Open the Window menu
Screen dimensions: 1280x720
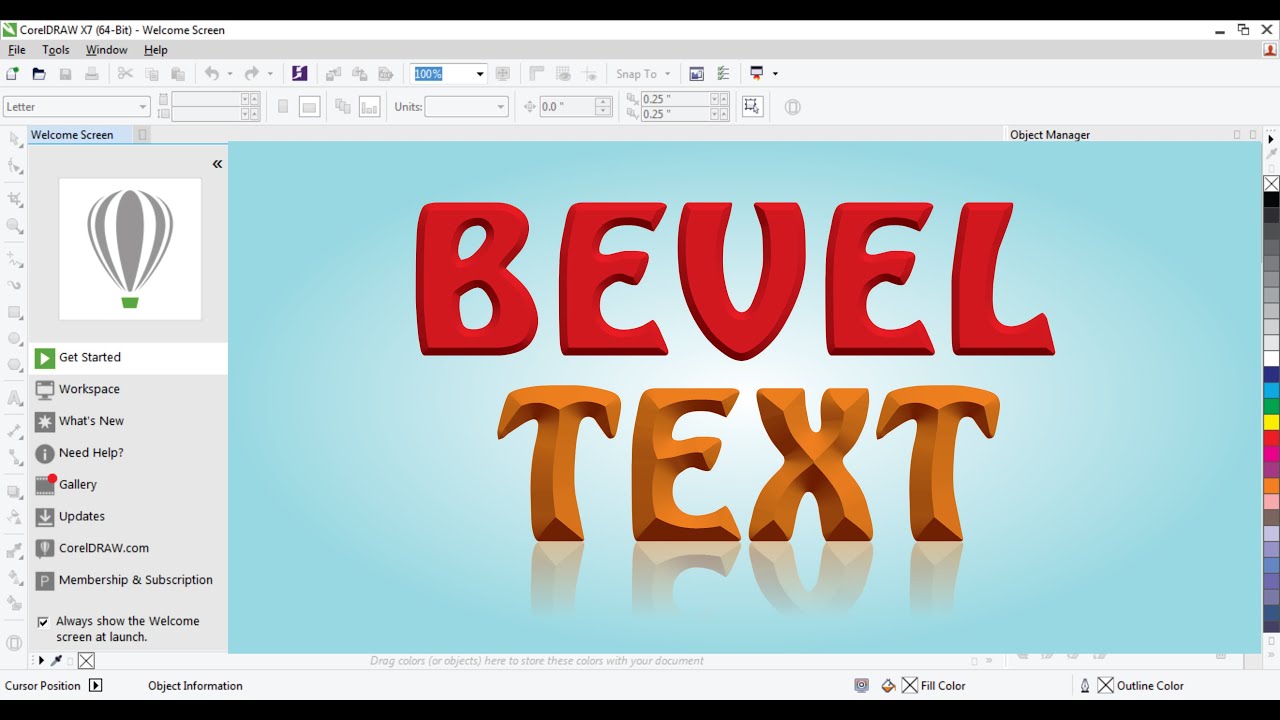(x=106, y=50)
